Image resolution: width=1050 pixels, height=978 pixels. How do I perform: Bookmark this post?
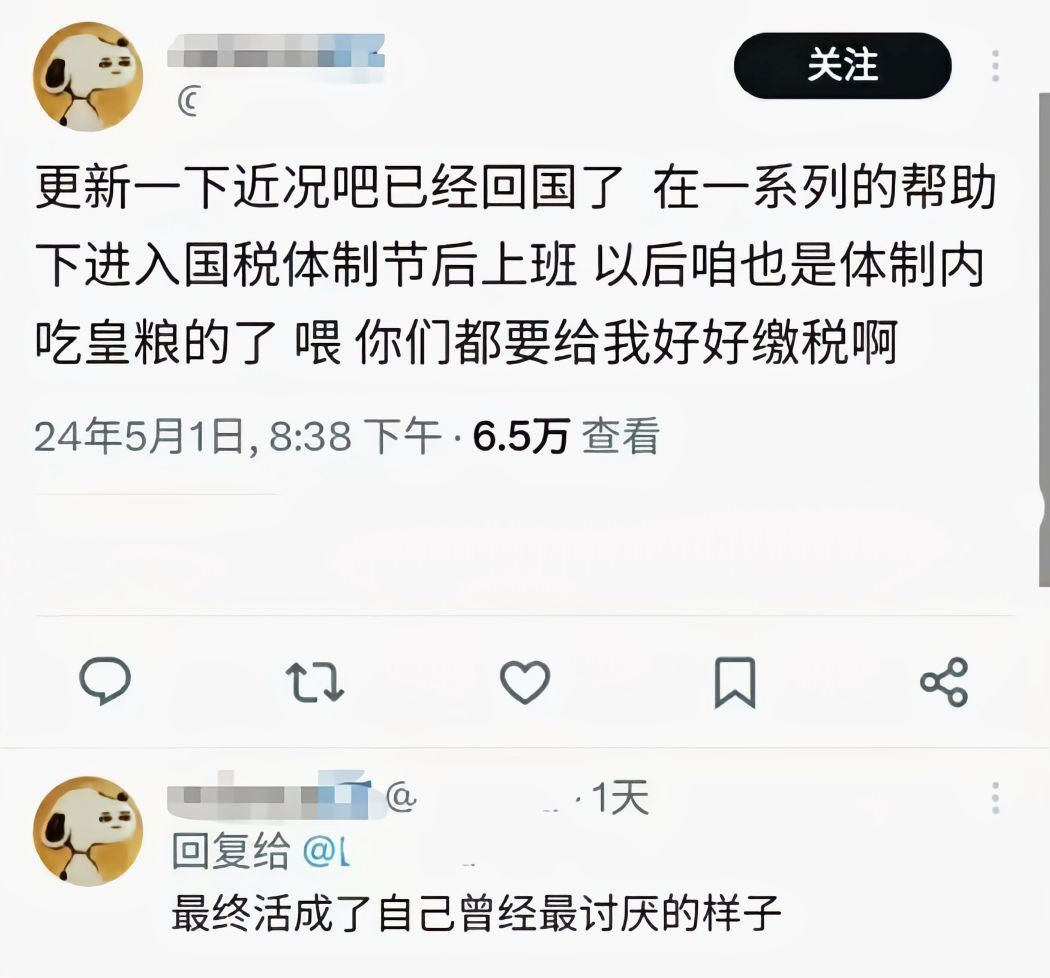[735, 682]
